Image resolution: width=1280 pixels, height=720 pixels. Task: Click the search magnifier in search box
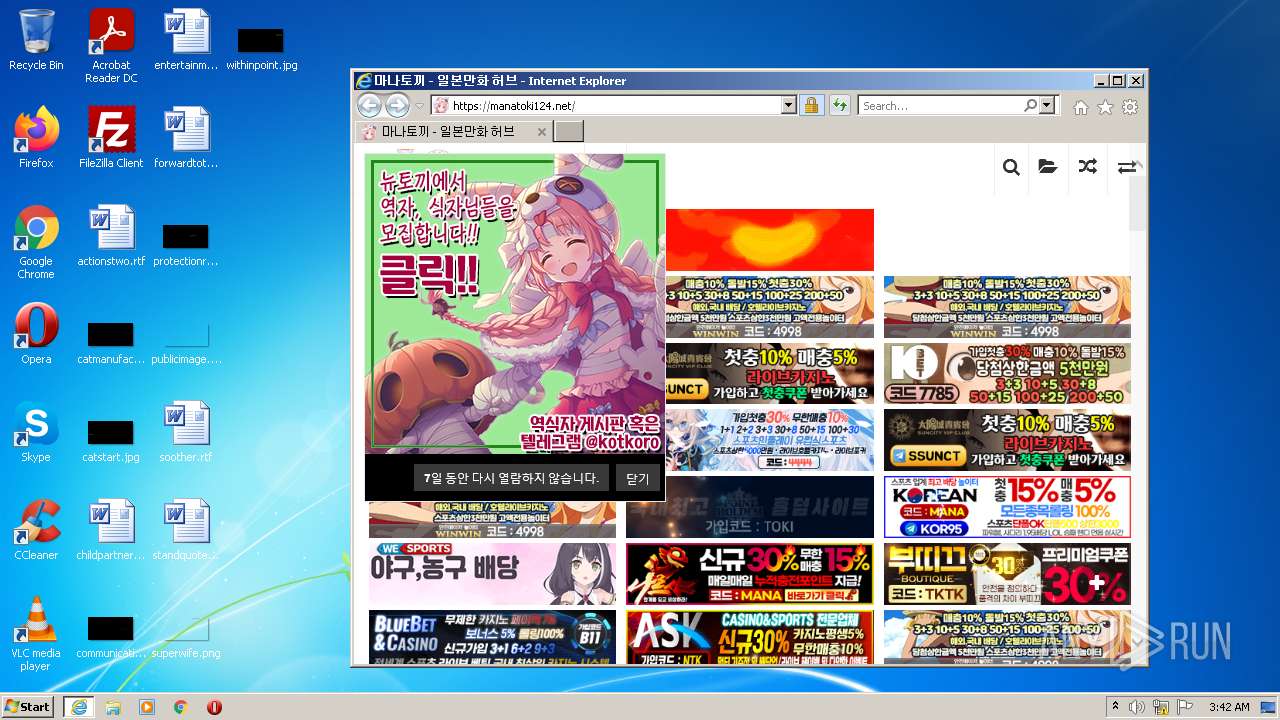click(1030, 105)
